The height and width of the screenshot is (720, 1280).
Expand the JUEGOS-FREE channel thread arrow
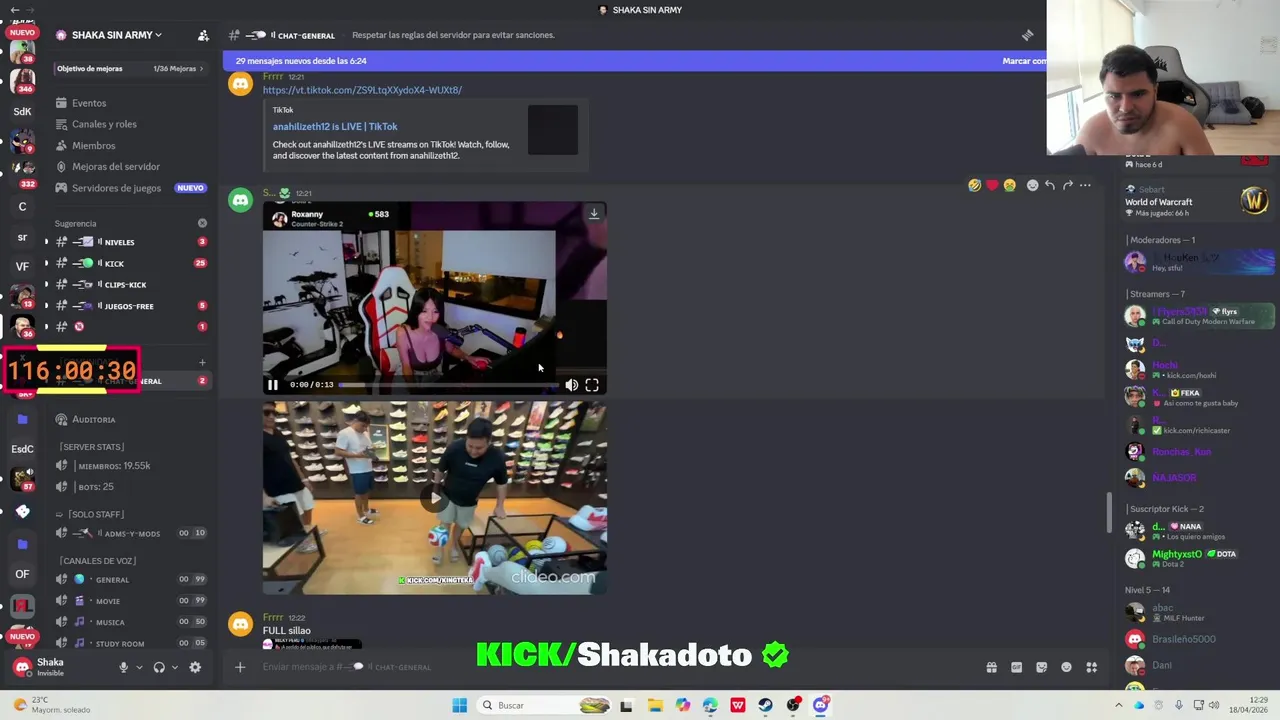[45, 306]
